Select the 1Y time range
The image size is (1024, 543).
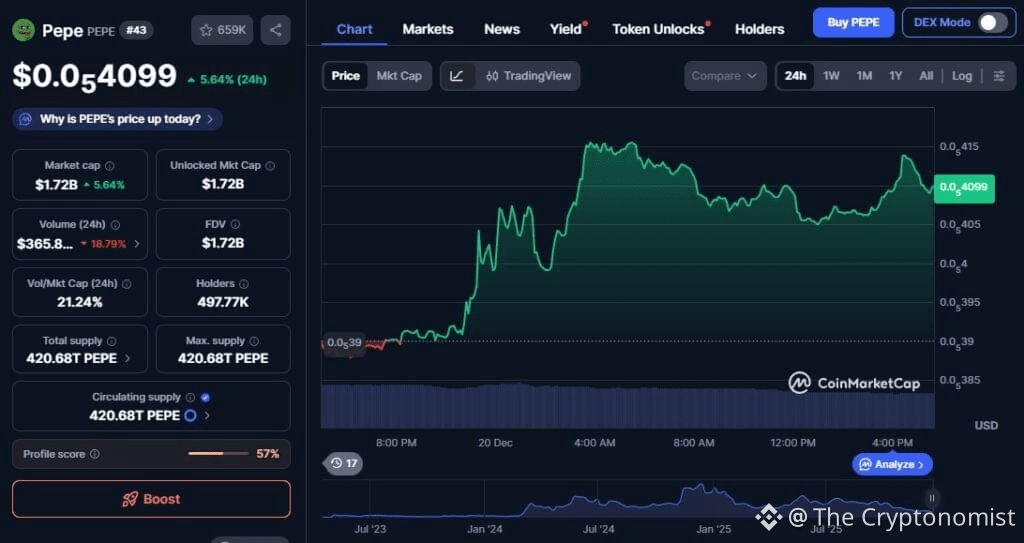click(x=895, y=76)
